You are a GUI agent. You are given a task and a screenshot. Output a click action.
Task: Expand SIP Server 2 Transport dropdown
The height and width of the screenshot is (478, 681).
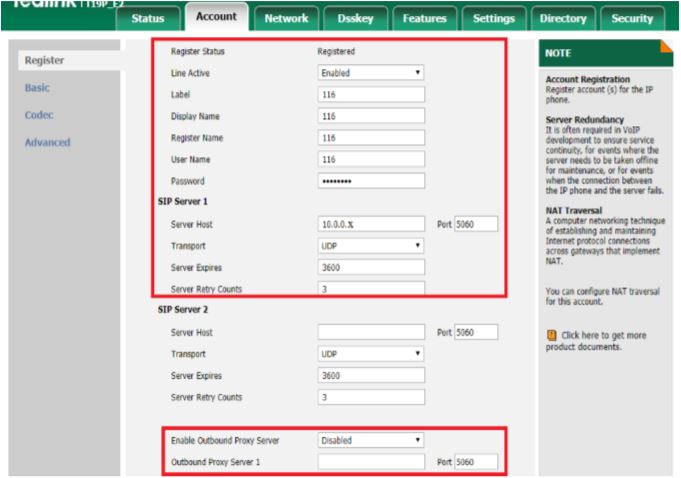coord(371,354)
